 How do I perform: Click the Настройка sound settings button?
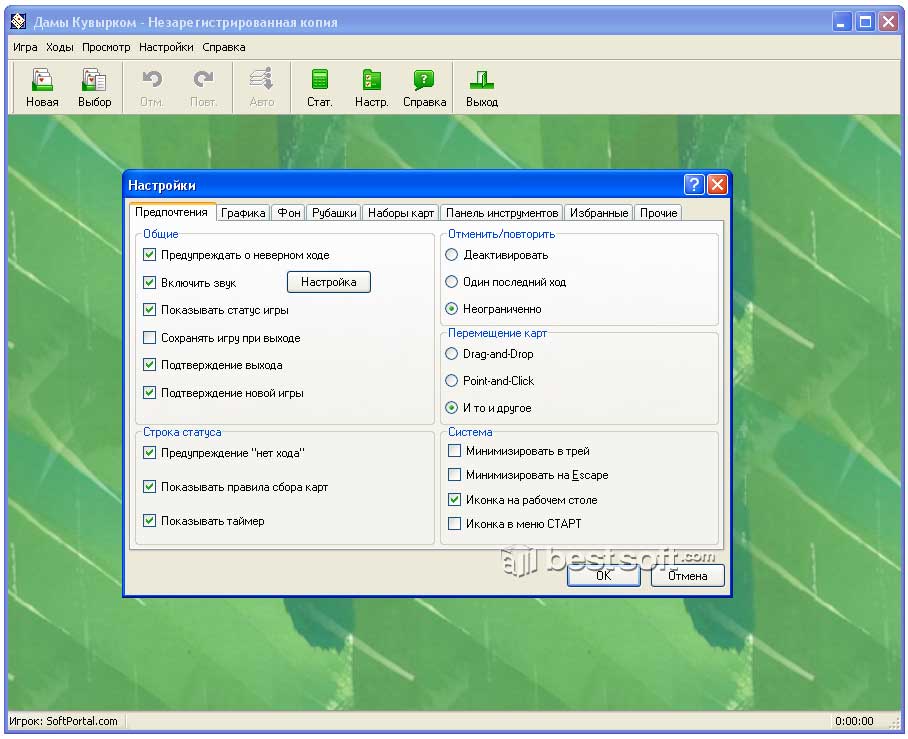329,282
